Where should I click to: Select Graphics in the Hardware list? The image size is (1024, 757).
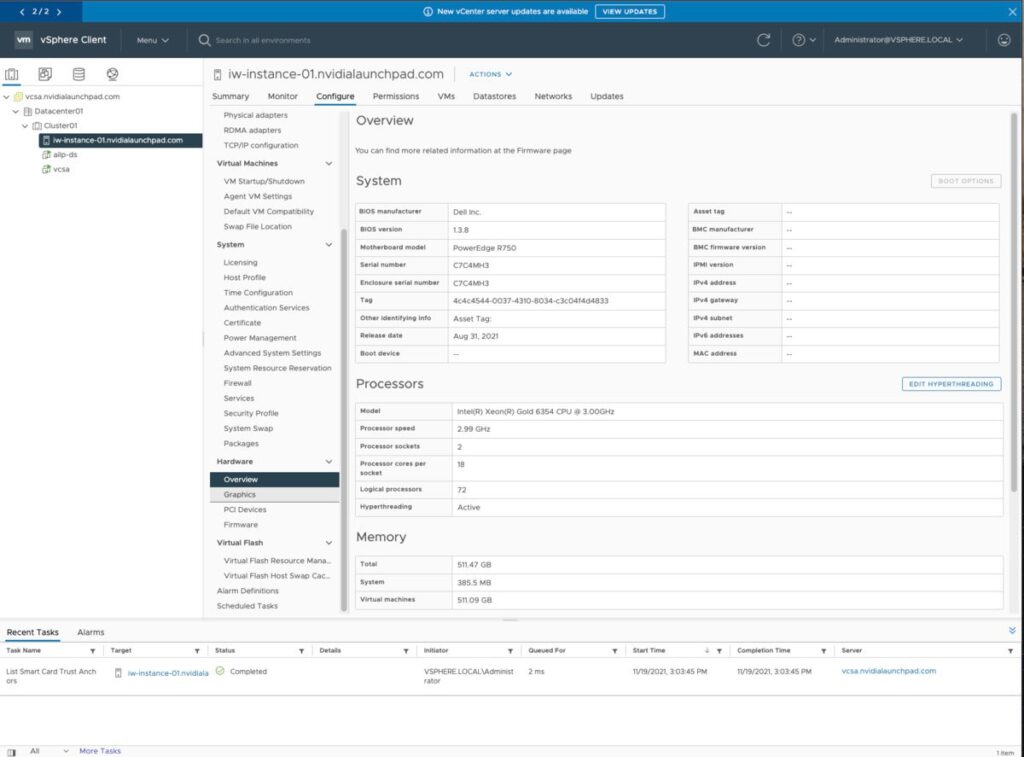point(240,494)
